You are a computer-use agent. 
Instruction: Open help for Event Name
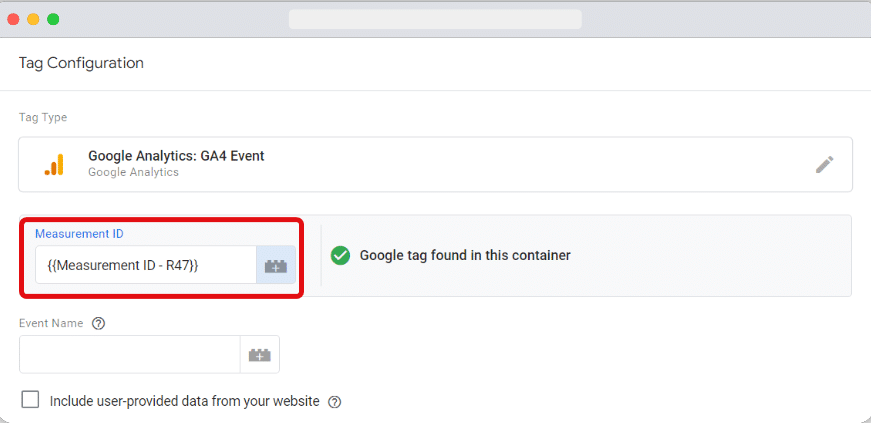point(98,324)
